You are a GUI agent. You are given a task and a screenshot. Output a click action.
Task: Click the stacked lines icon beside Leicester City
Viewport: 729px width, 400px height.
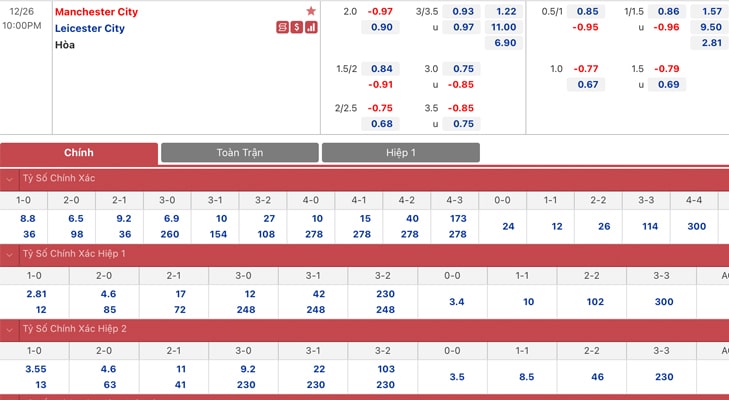pyautogui.click(x=282, y=27)
